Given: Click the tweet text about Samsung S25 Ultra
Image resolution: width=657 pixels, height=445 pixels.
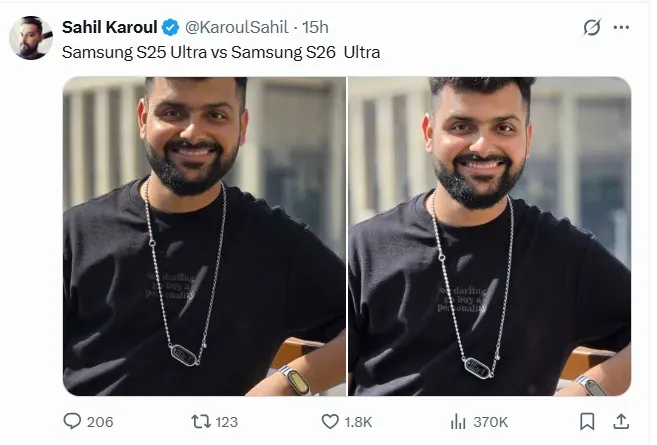Looking at the screenshot, I should point(221,51).
